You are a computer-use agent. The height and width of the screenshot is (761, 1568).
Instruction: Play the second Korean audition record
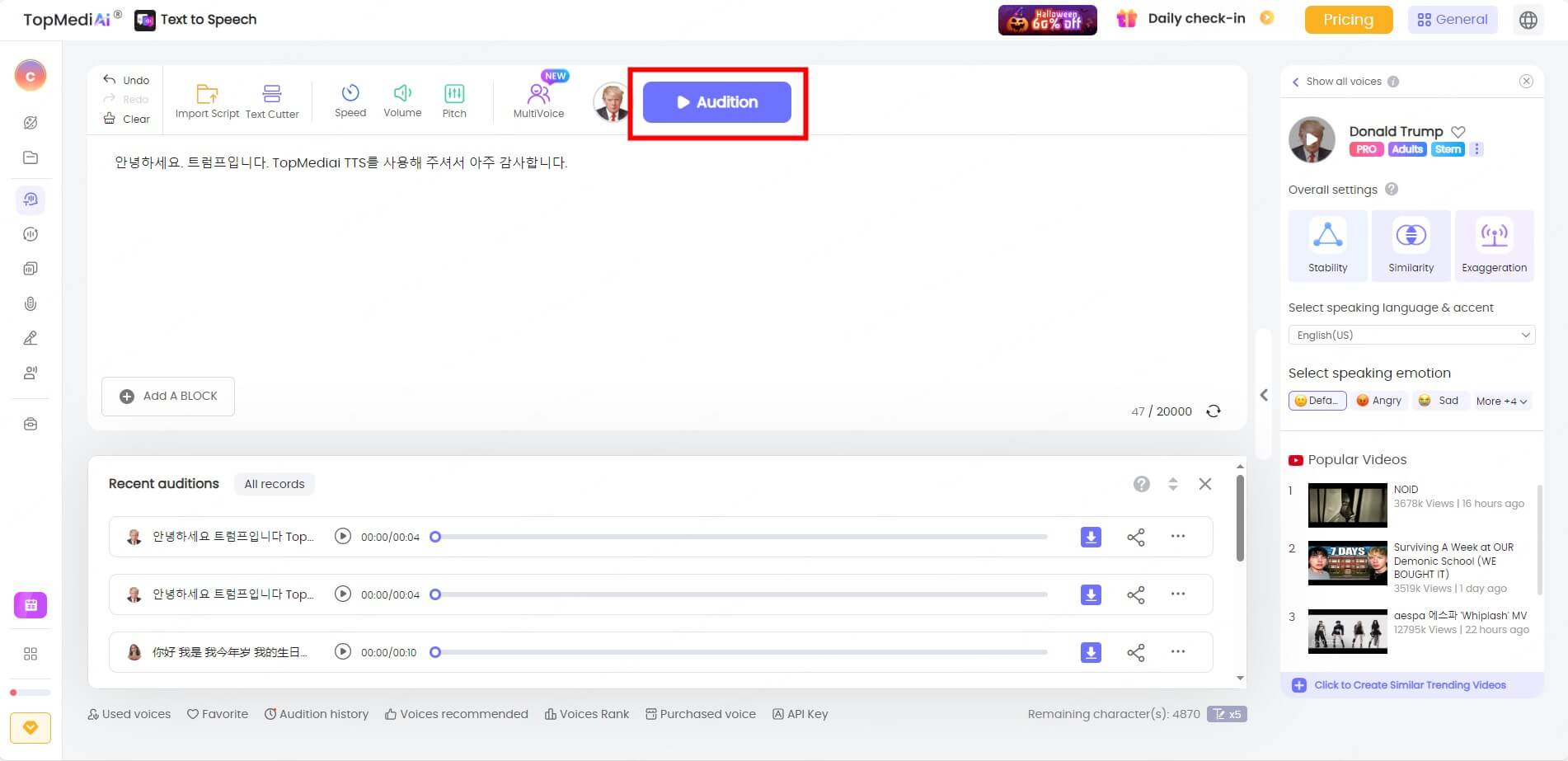(x=343, y=594)
